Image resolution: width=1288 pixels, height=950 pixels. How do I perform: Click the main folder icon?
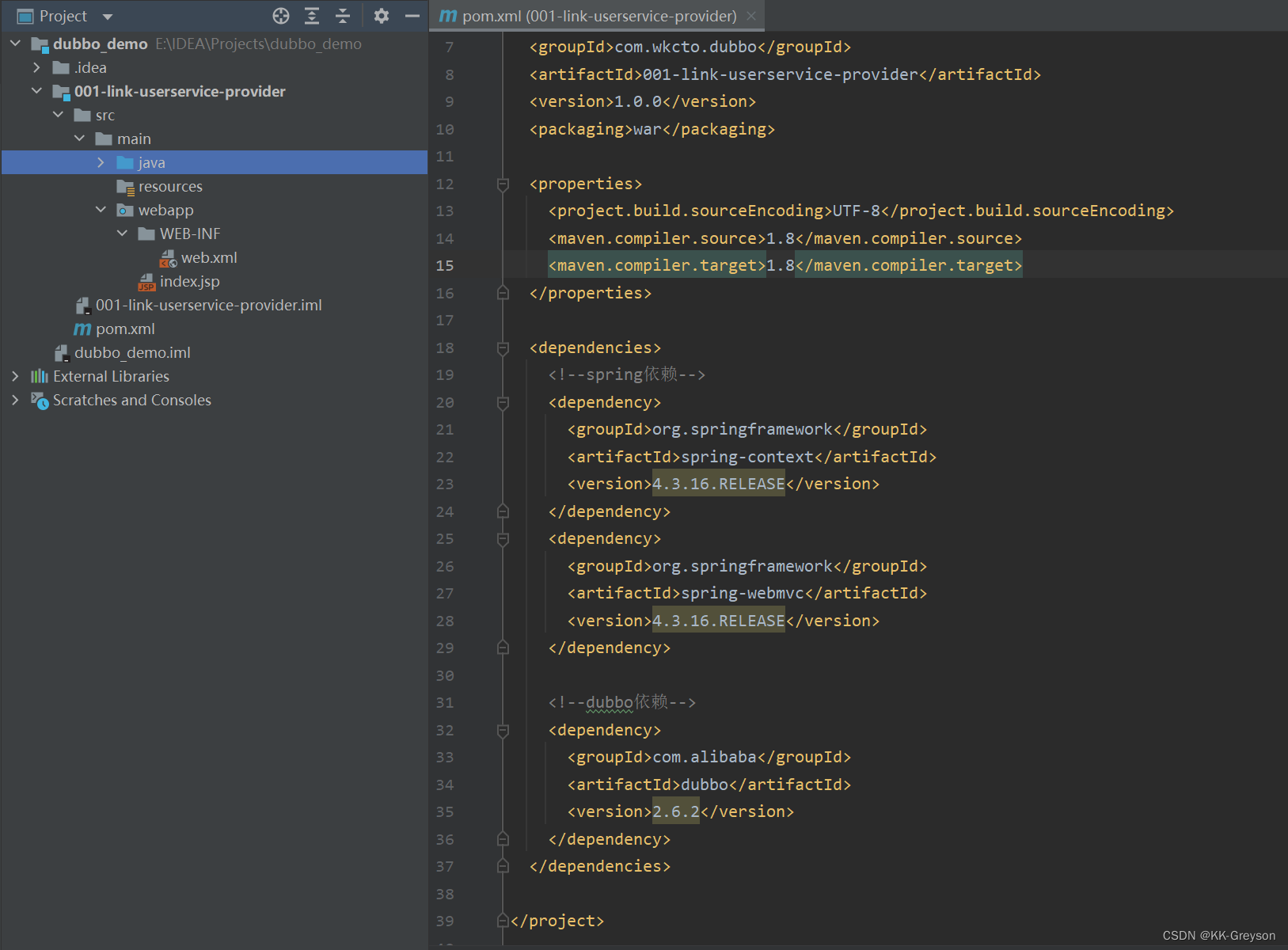(104, 139)
